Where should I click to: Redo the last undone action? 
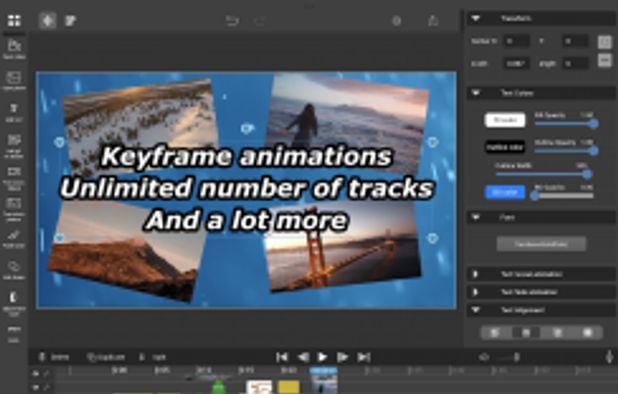(260, 20)
